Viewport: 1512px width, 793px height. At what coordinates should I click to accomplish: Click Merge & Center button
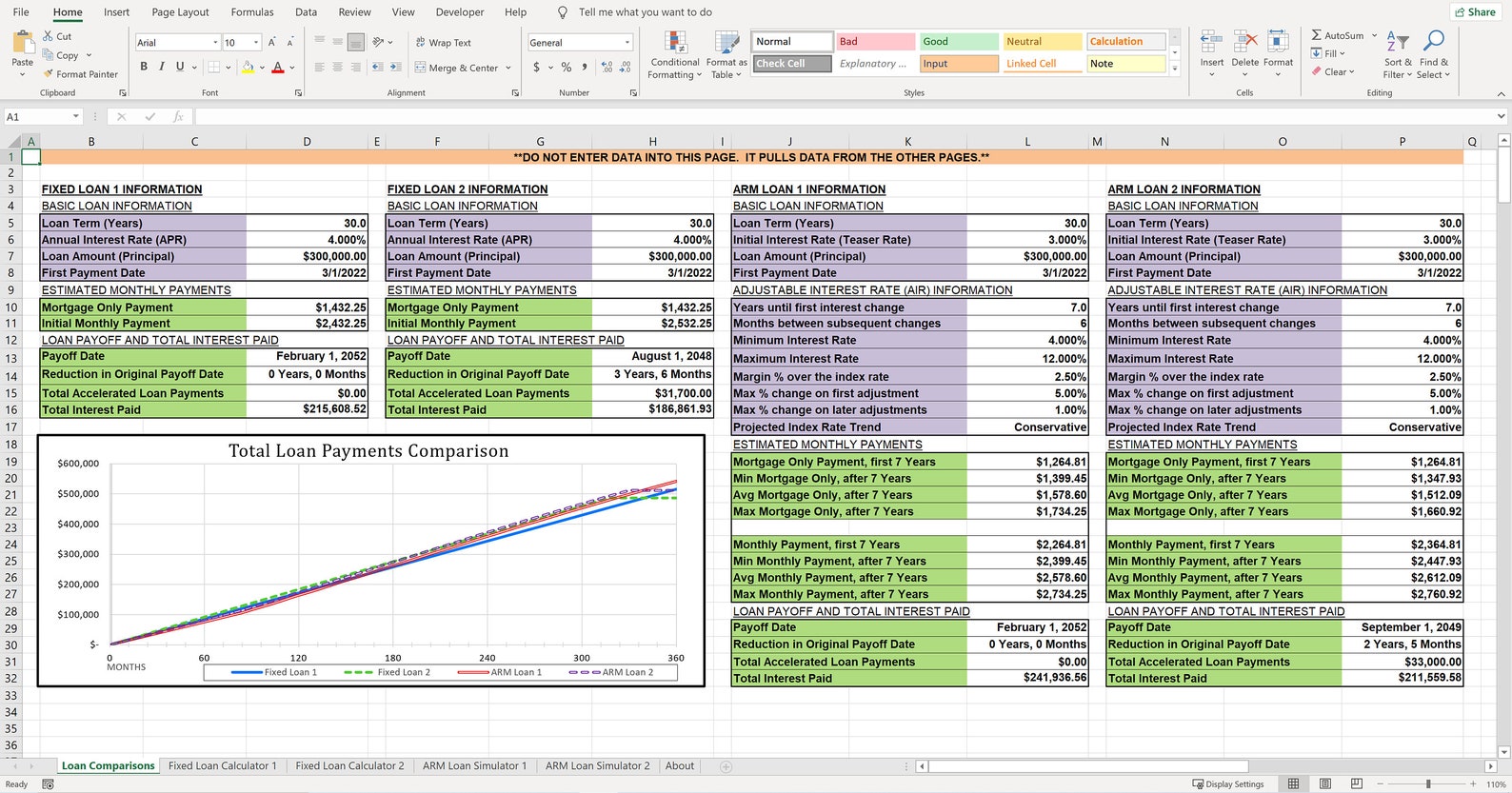pyautogui.click(x=456, y=68)
